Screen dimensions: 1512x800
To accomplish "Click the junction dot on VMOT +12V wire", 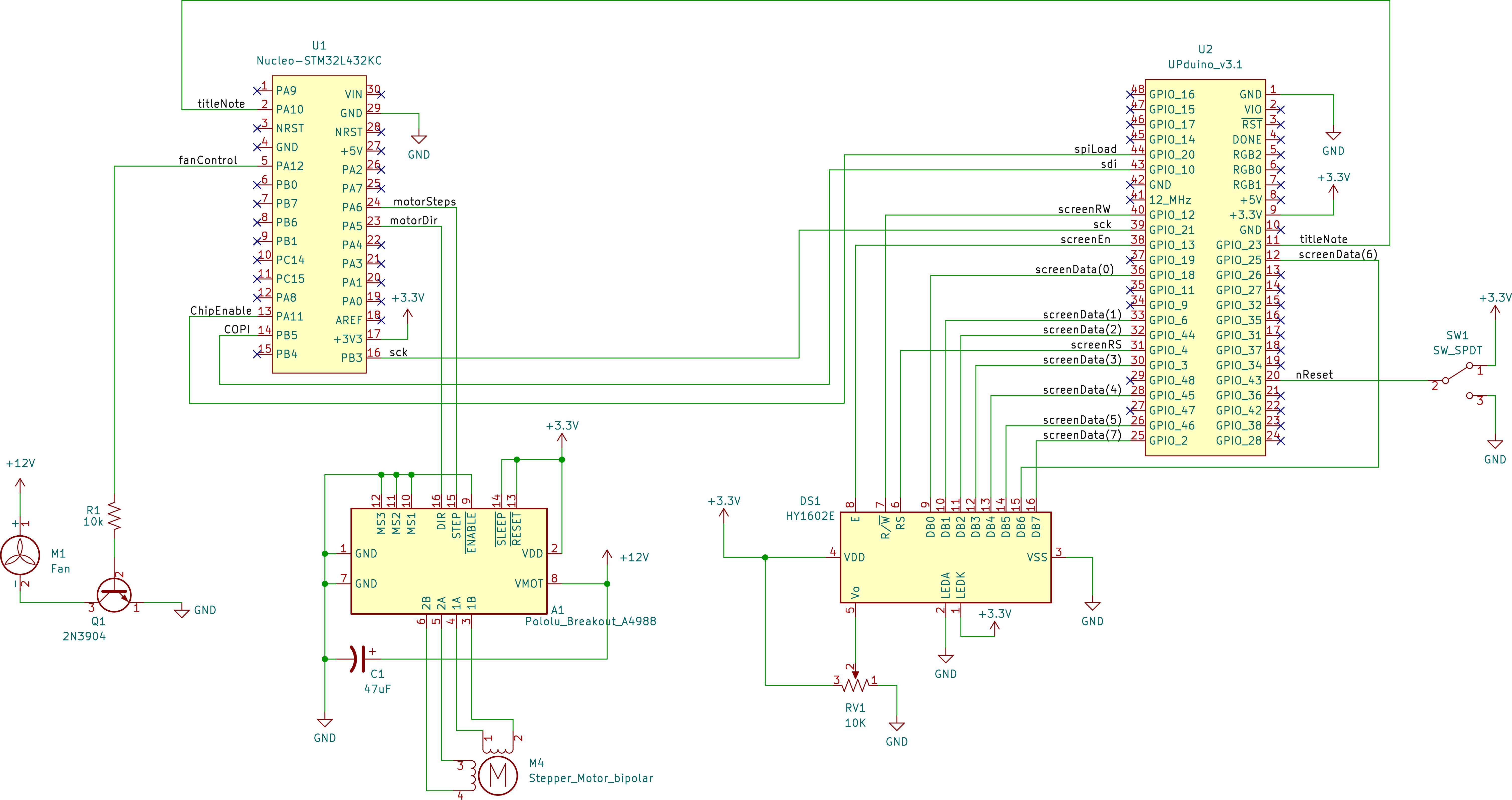I will 607,584.
